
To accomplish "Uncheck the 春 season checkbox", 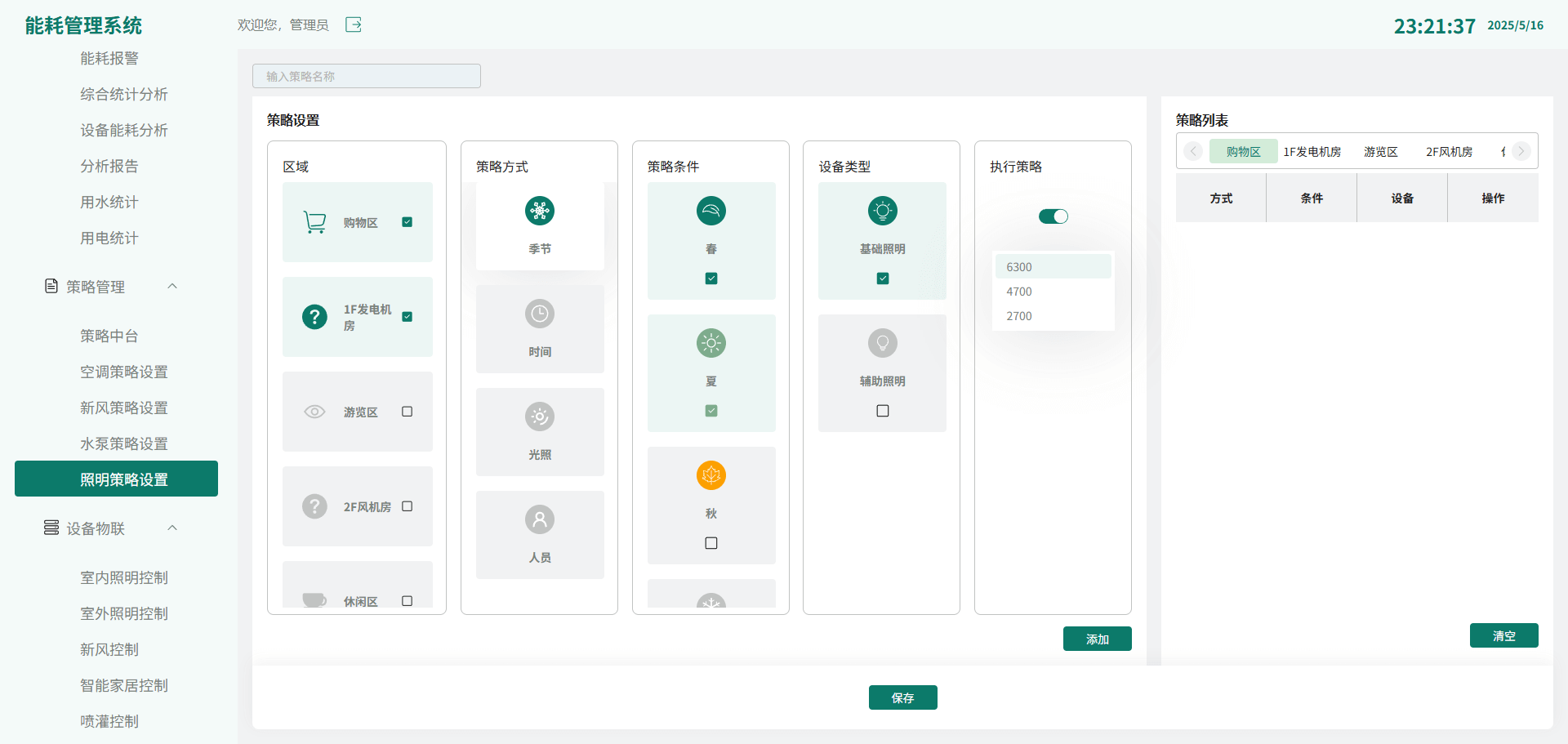I will click(x=711, y=278).
